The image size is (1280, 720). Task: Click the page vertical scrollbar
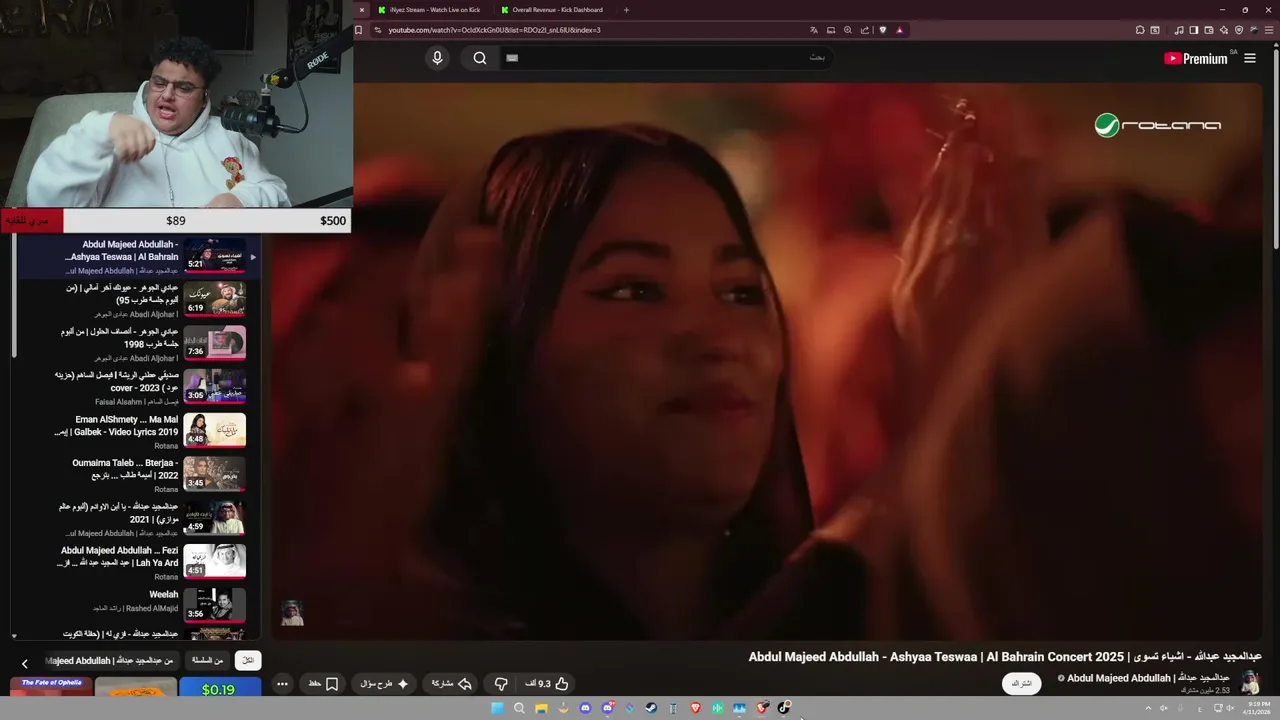(1275, 150)
